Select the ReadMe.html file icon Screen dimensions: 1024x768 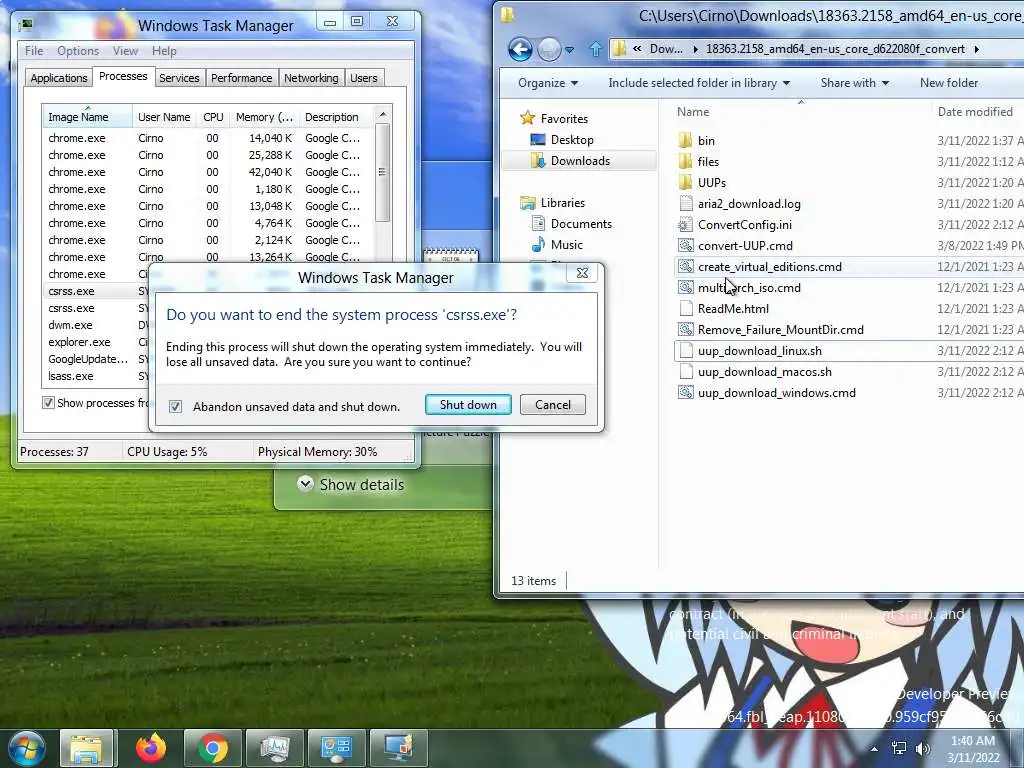tap(685, 309)
